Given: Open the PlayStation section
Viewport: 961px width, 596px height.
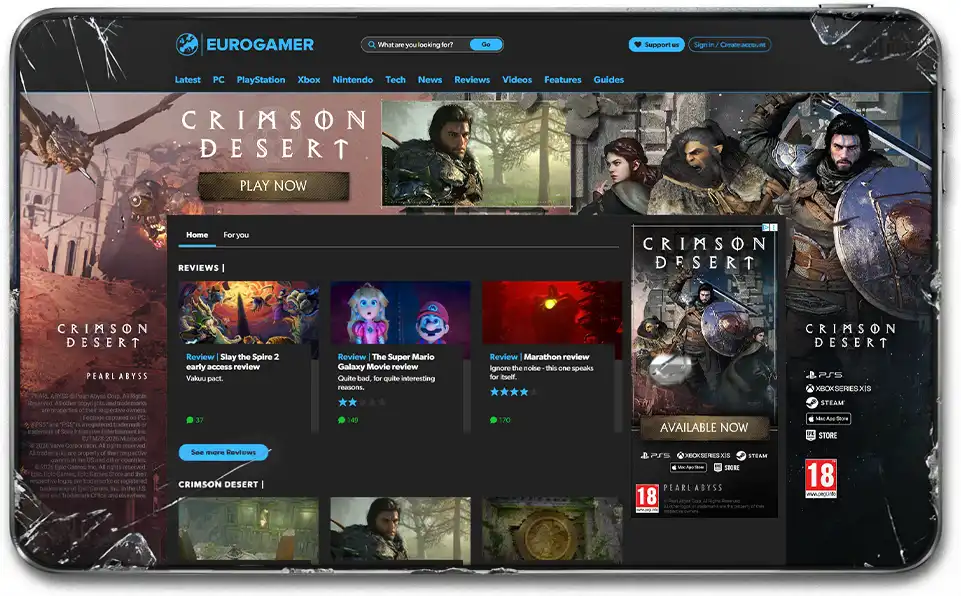Looking at the screenshot, I should click(261, 80).
